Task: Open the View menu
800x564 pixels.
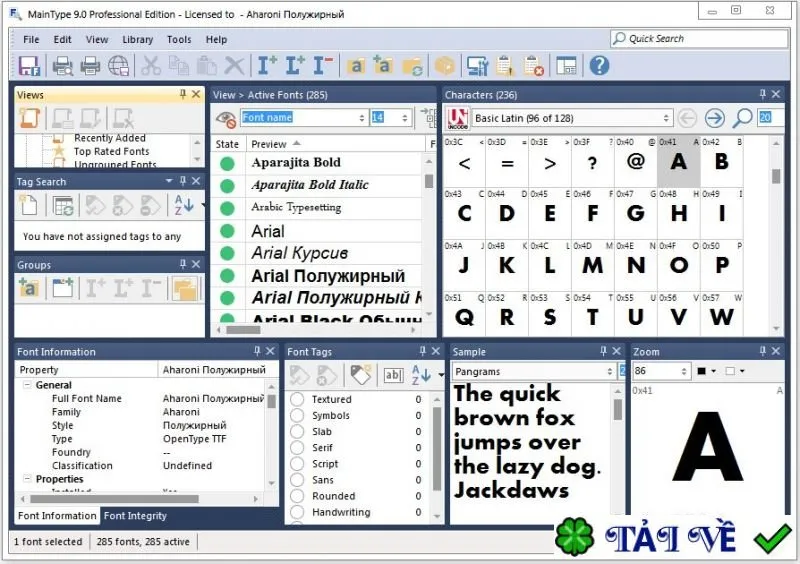Action: (96, 39)
